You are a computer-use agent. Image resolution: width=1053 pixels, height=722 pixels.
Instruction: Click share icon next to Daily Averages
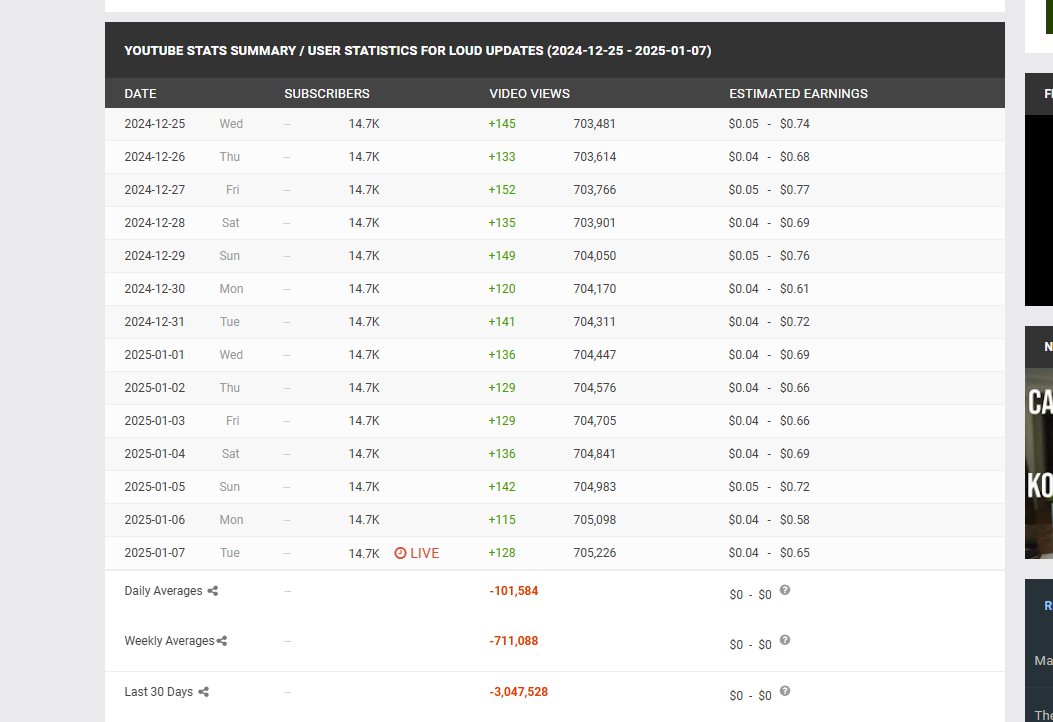pyautogui.click(x=213, y=591)
